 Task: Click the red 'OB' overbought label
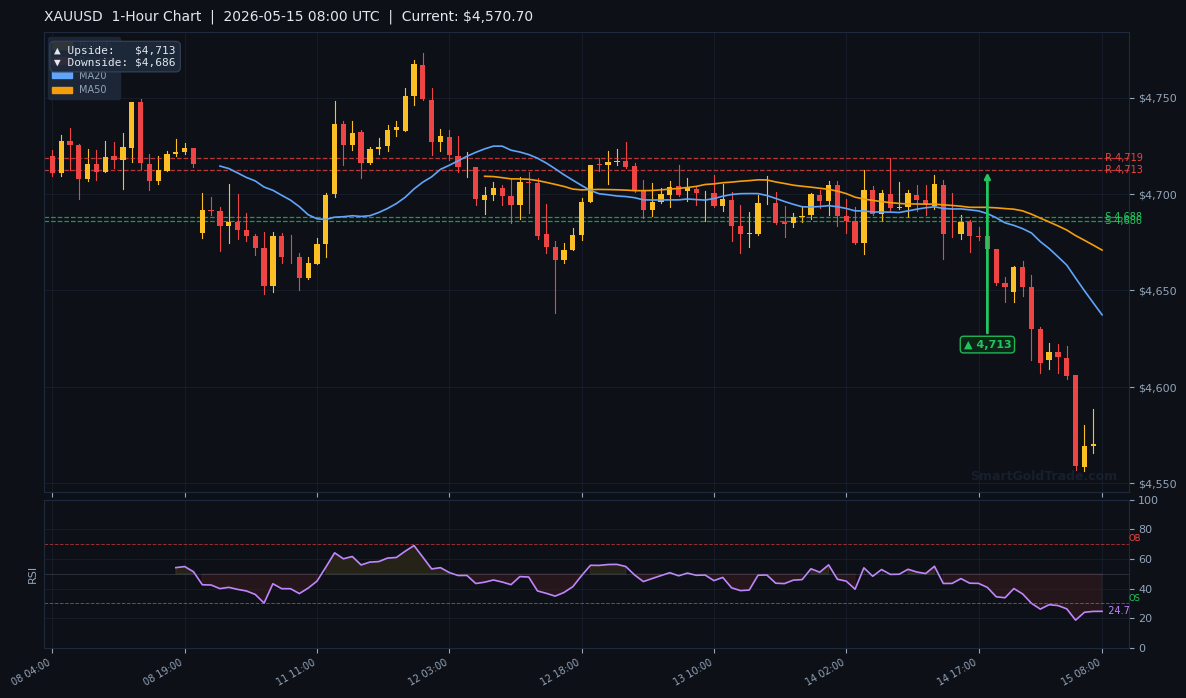click(1134, 538)
